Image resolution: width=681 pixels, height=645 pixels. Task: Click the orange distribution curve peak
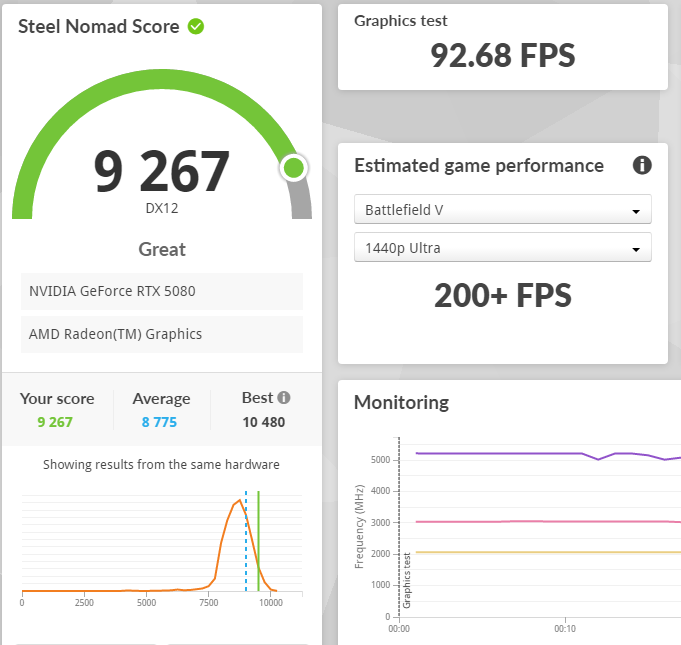[x=238, y=501]
